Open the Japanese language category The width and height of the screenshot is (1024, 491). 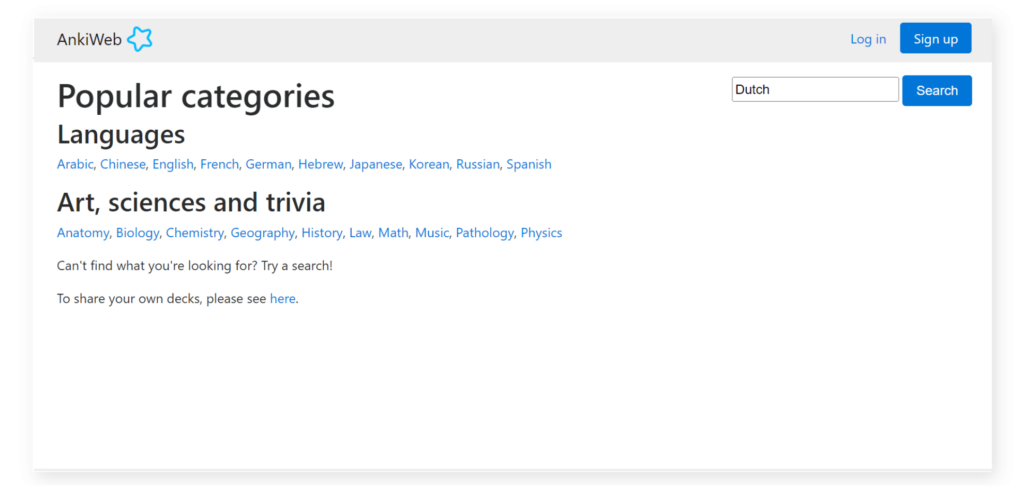[x=375, y=164]
